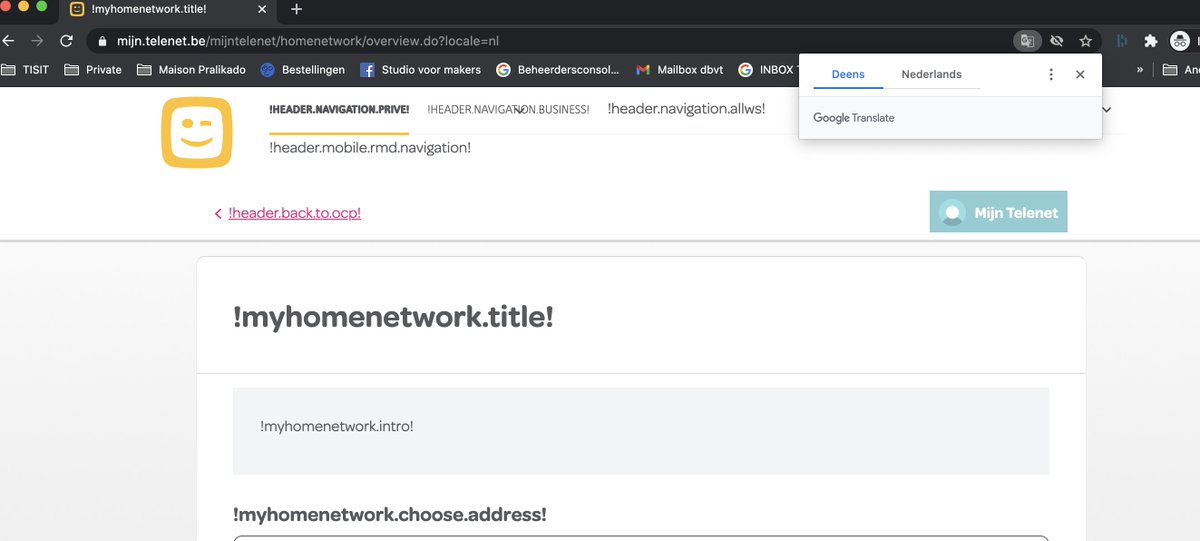The height and width of the screenshot is (541, 1200).
Task: Follow the !header.back.to.ocp! link
Action: (294, 213)
